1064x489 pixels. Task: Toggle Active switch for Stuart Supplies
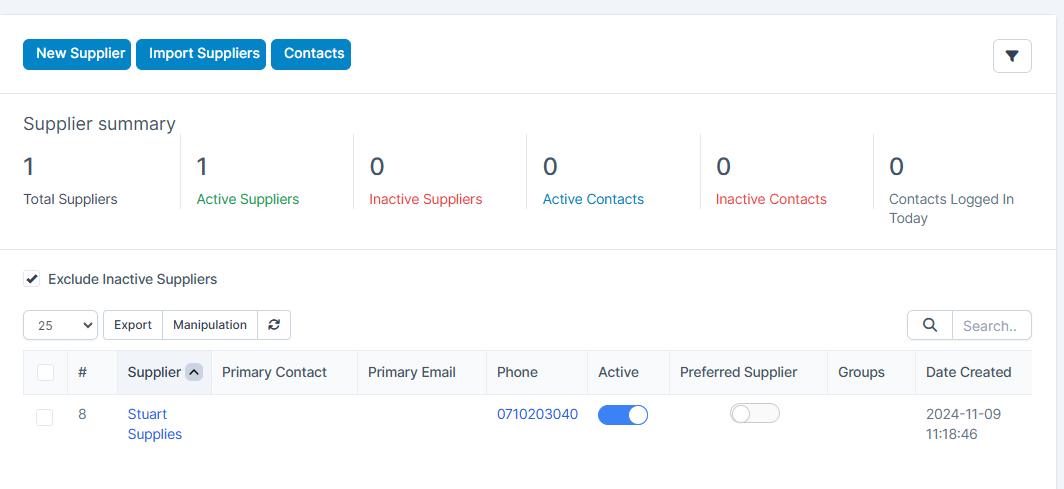coord(622,415)
